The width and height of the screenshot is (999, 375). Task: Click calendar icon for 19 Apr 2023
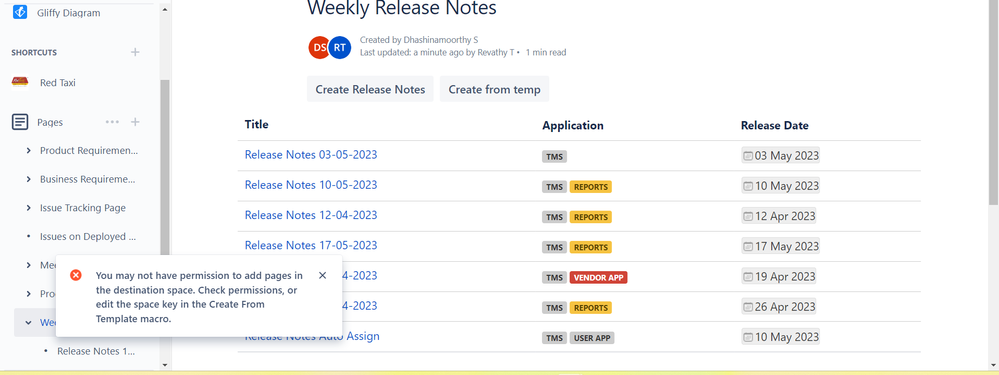tap(748, 277)
